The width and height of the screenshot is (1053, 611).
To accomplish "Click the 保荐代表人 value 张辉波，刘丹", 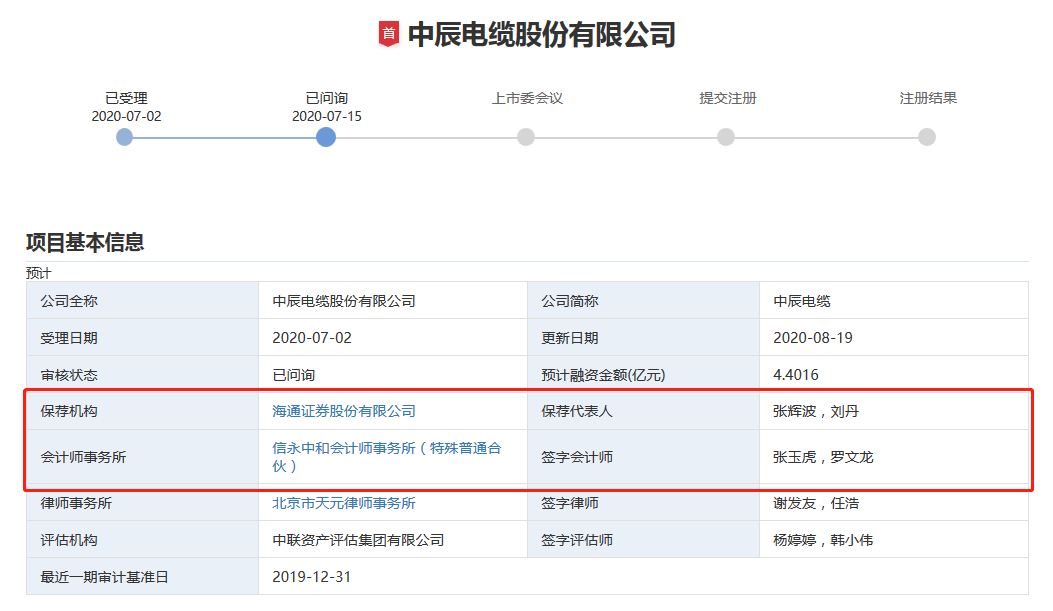I will coord(816,411).
